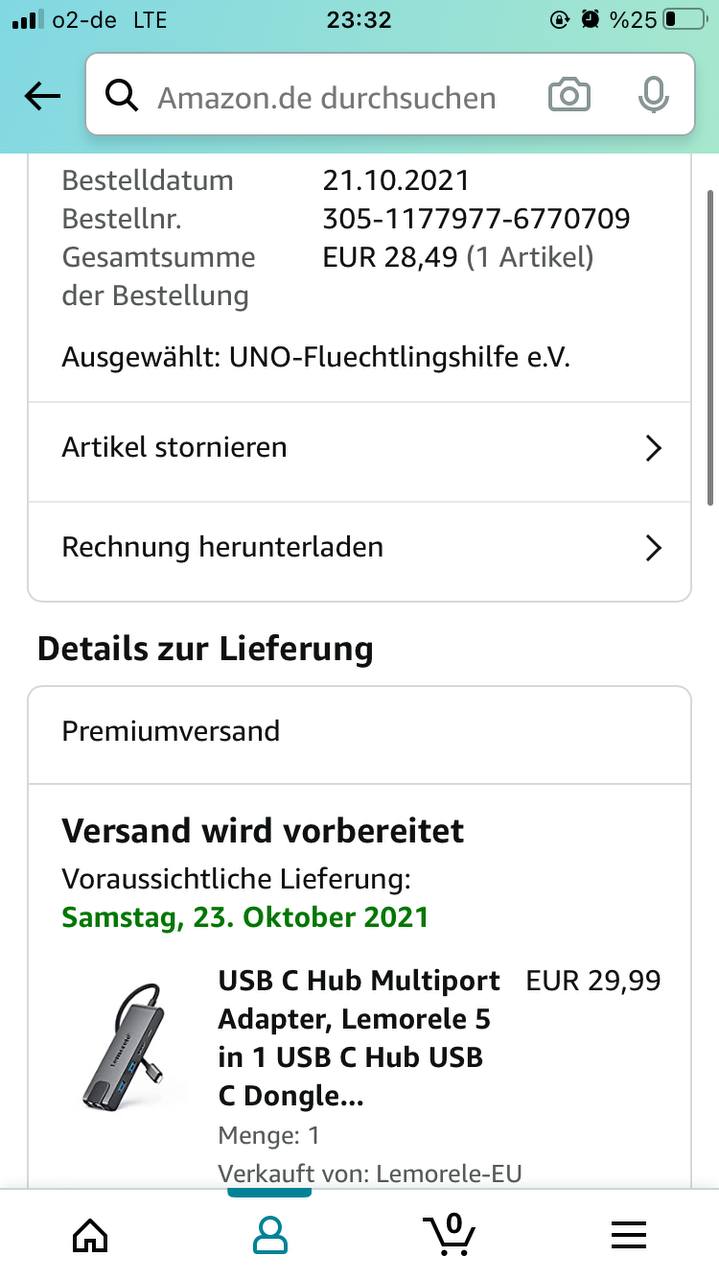719x1280 pixels.
Task: Tap the back arrow icon
Action: [x=42, y=96]
